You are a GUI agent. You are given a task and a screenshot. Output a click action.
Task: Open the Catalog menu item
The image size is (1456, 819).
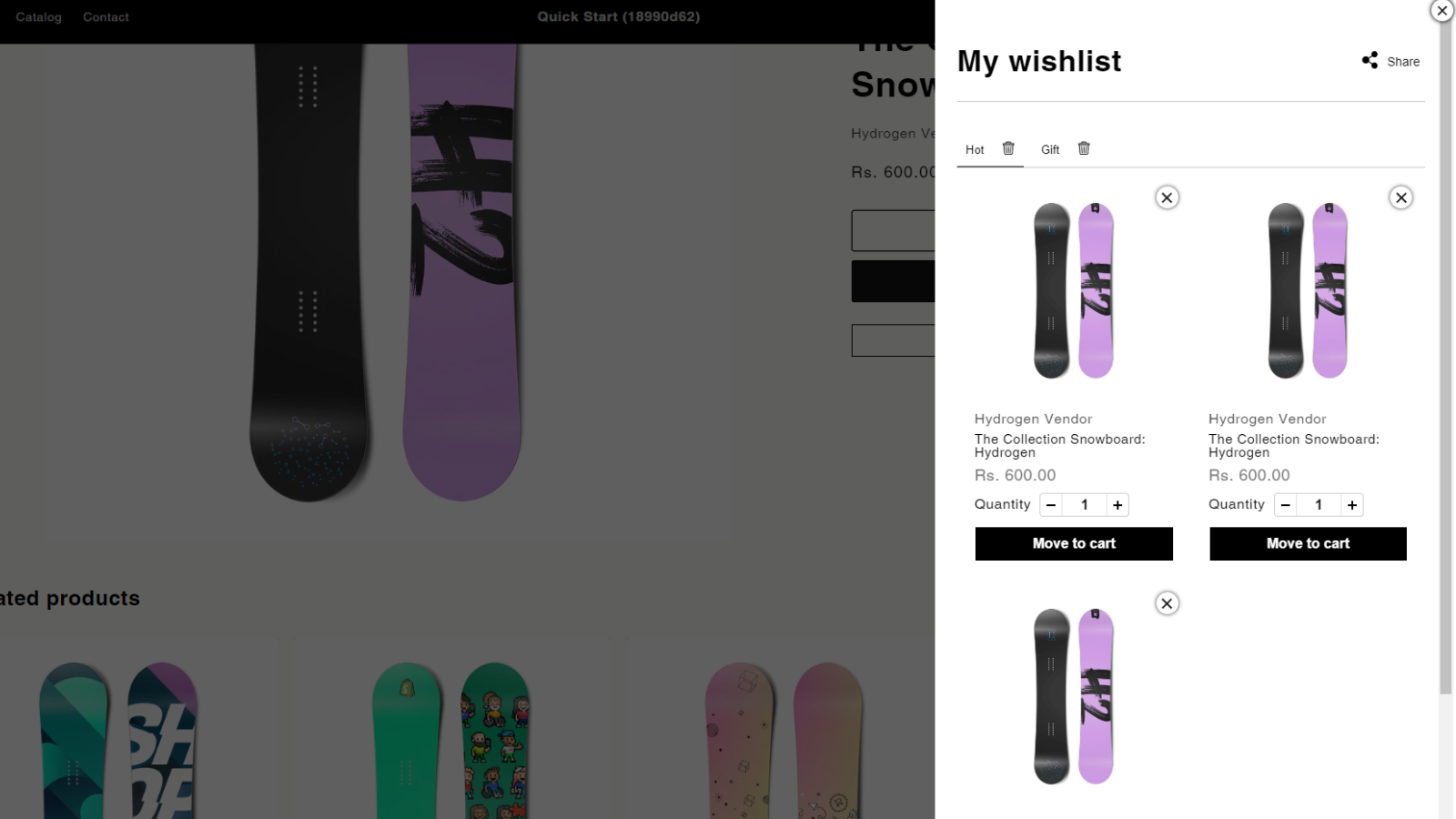pos(38,16)
